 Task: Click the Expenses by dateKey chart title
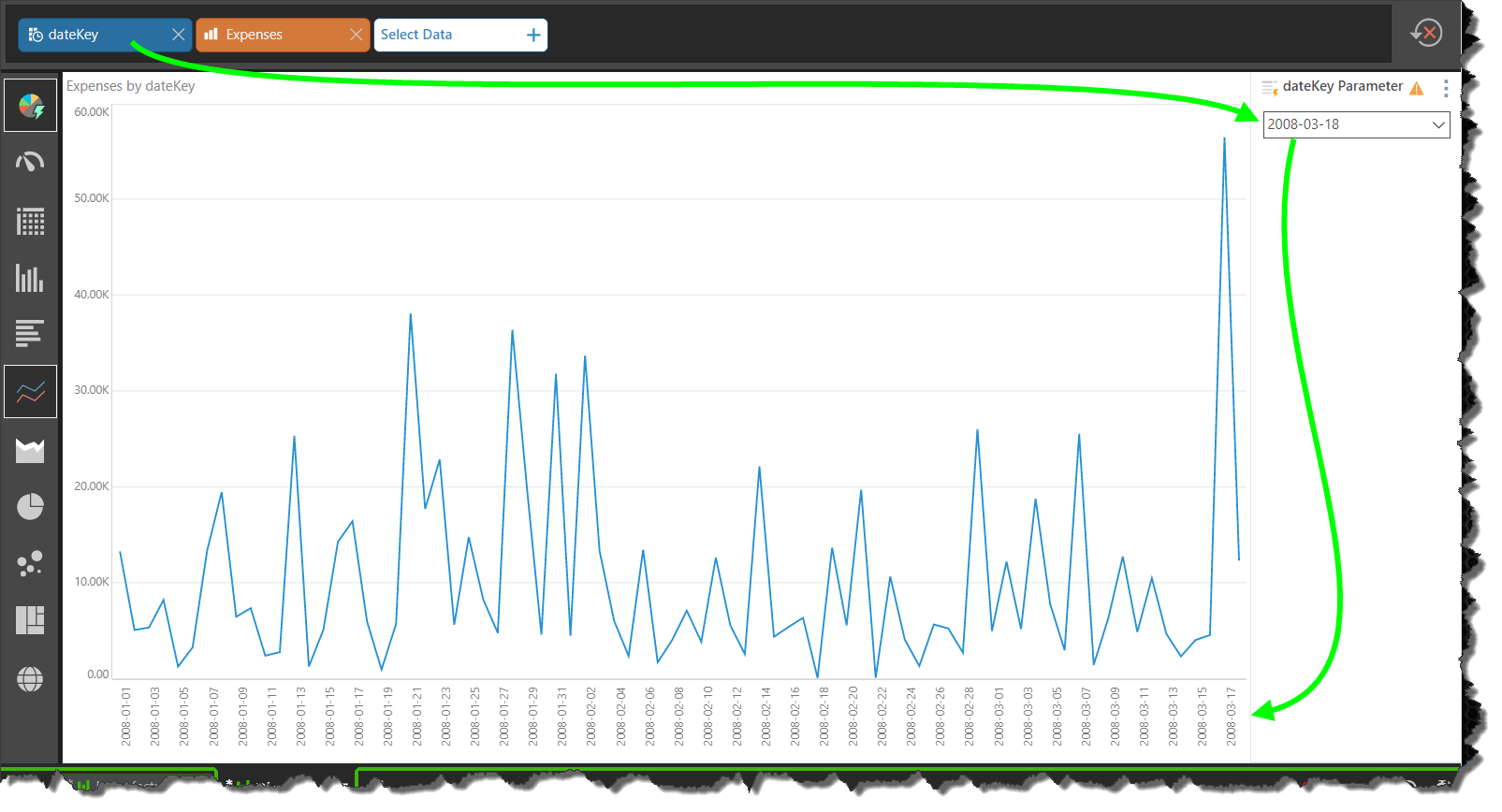pyautogui.click(x=131, y=86)
